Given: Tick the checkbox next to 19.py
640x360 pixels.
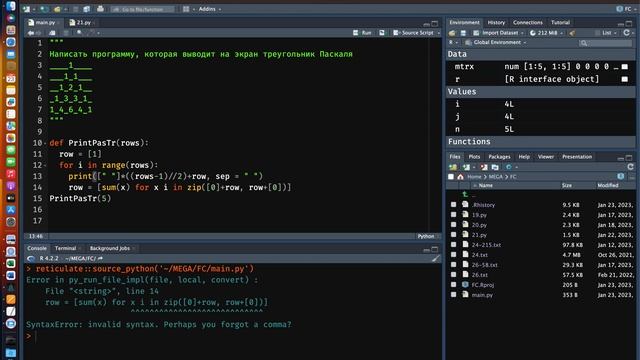Looking at the screenshot, I should point(453,215).
